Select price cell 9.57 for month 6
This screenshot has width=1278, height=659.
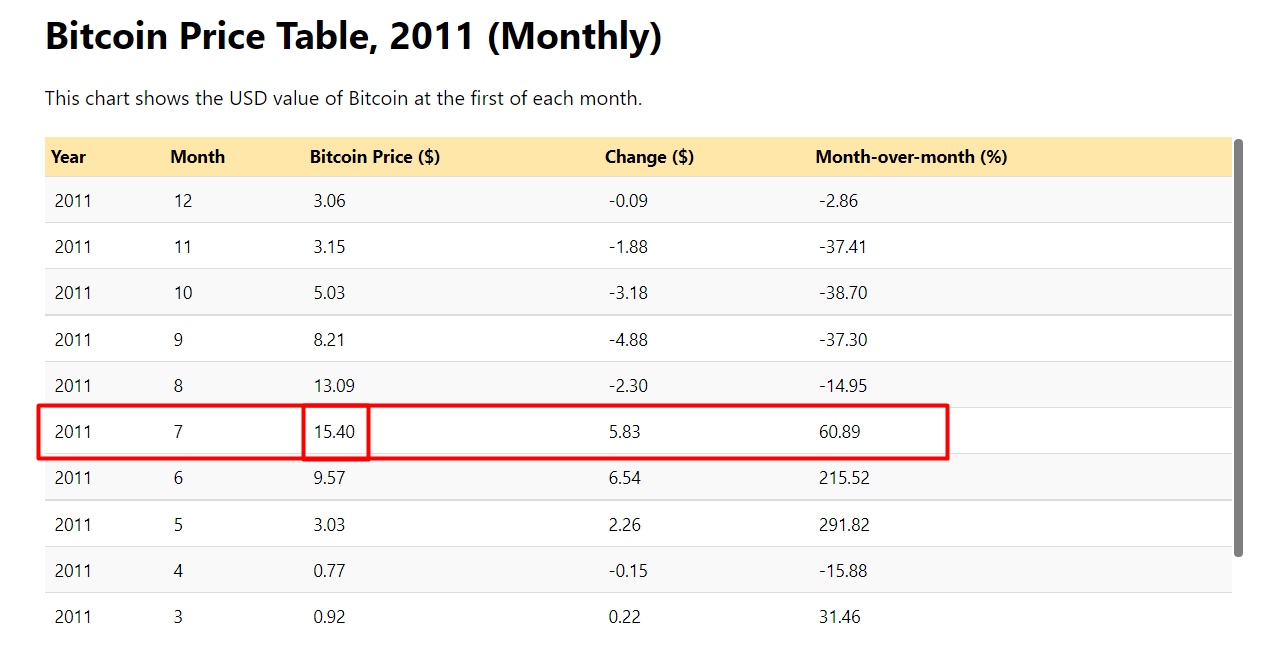tap(329, 478)
